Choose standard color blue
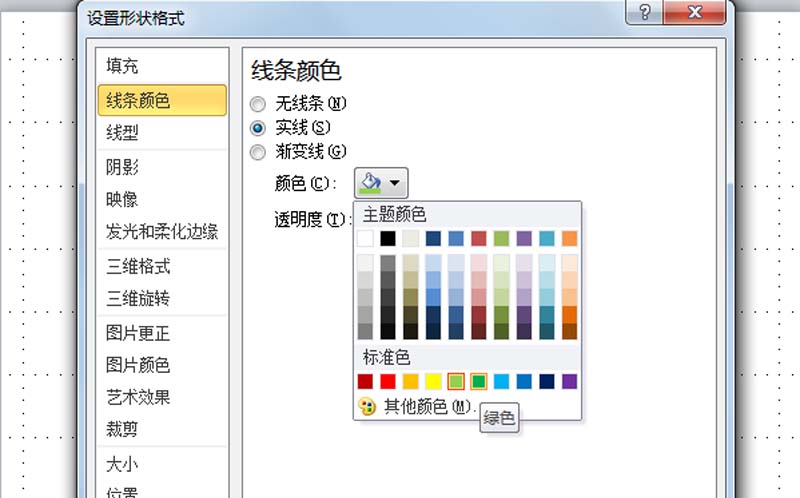The image size is (800, 498). coord(524,381)
